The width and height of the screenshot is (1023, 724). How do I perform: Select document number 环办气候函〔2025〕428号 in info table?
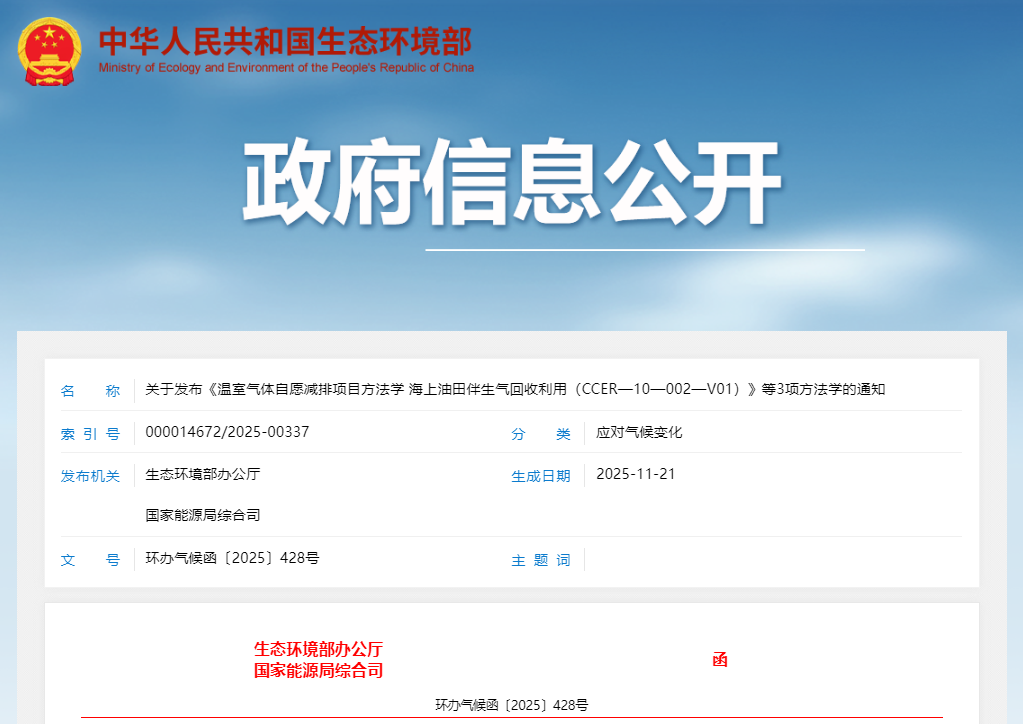232,558
